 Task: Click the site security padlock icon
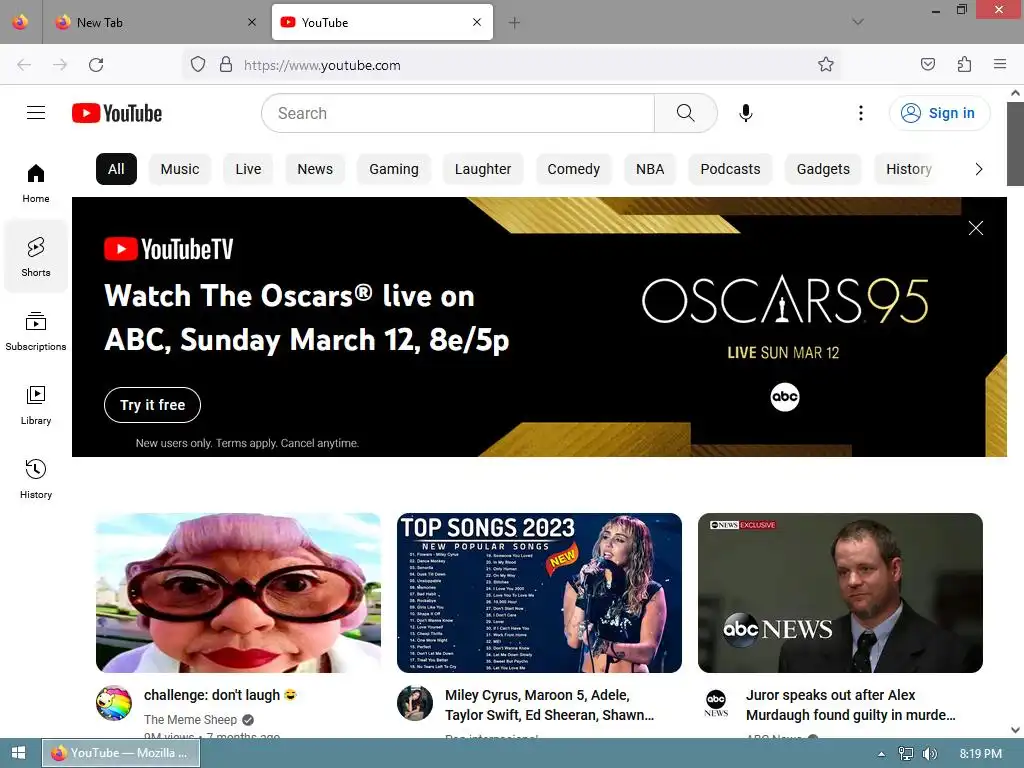tap(226, 64)
